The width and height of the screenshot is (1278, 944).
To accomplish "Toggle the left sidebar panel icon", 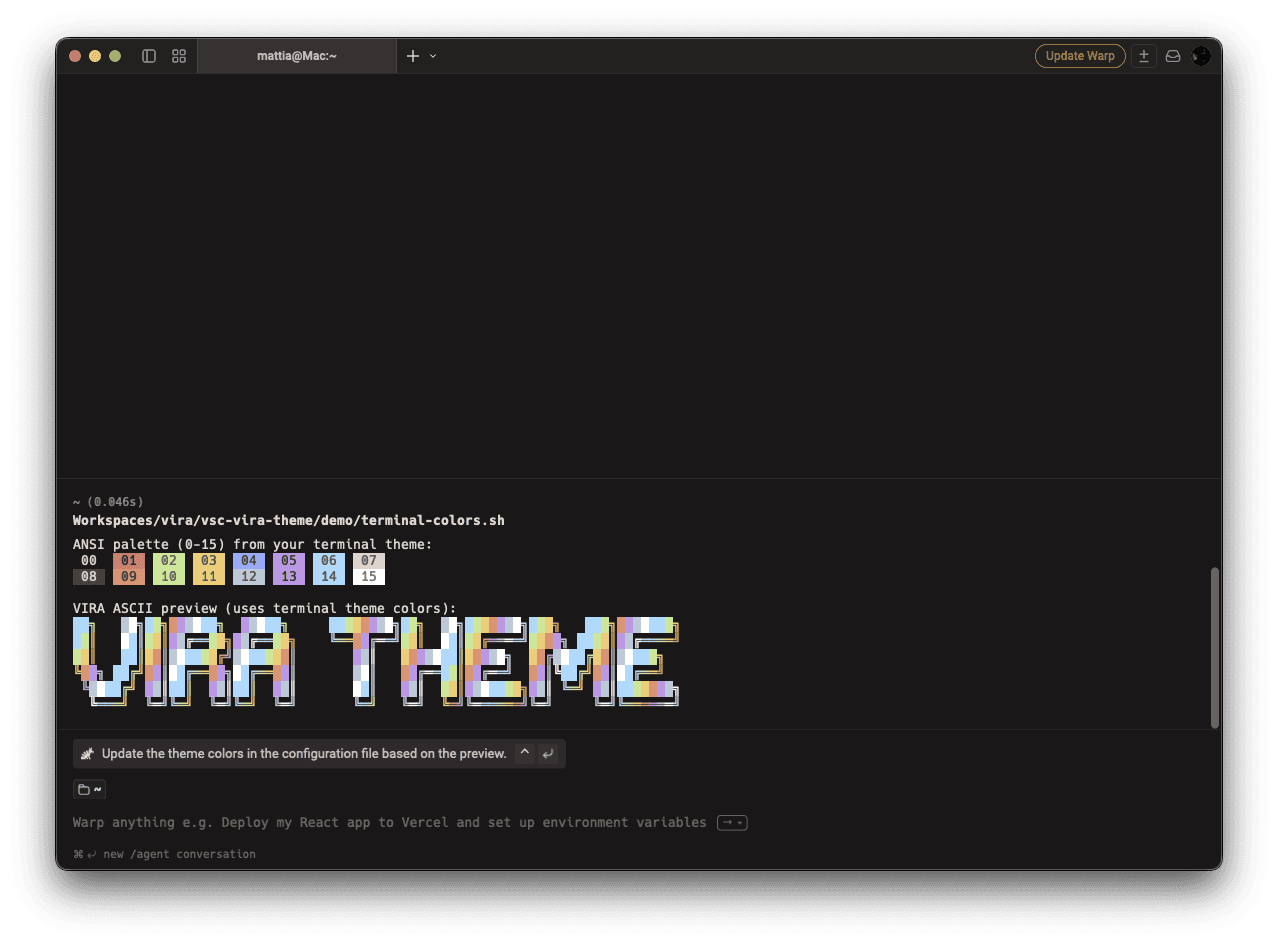I will [149, 56].
